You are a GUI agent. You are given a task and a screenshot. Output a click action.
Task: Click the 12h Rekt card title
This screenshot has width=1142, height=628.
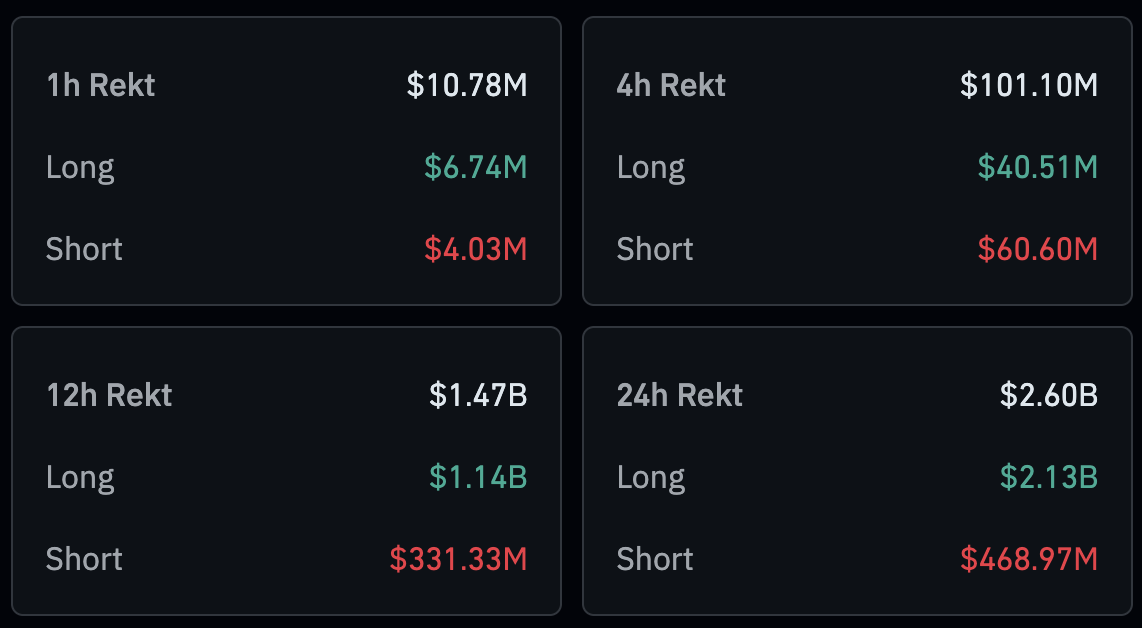[x=109, y=395]
